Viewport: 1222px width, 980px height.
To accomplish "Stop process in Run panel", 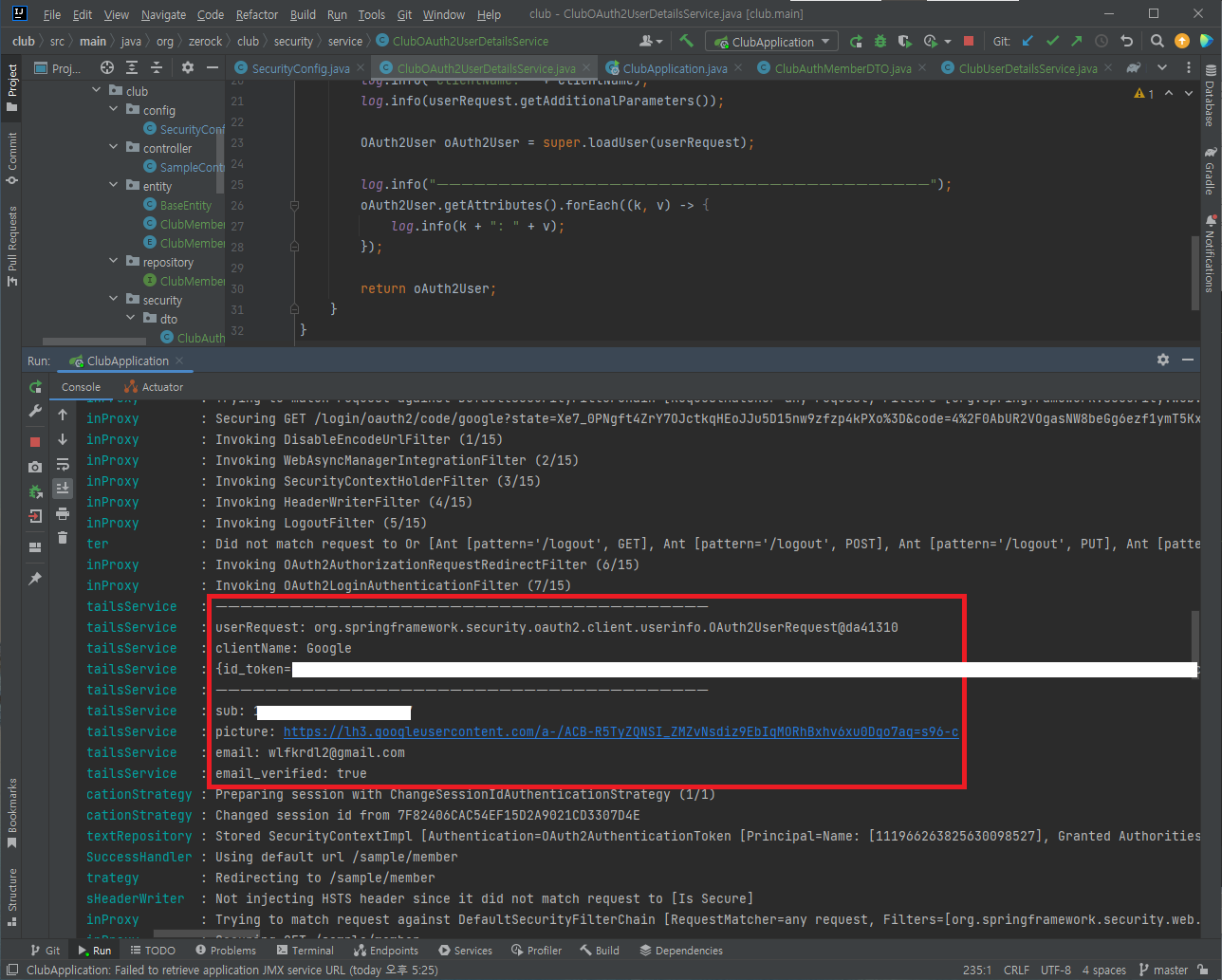I will coord(35,442).
